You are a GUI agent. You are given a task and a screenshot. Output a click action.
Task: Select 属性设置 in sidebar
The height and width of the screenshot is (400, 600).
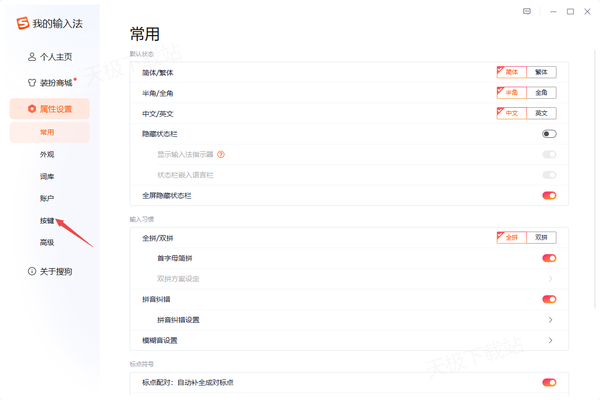50,109
